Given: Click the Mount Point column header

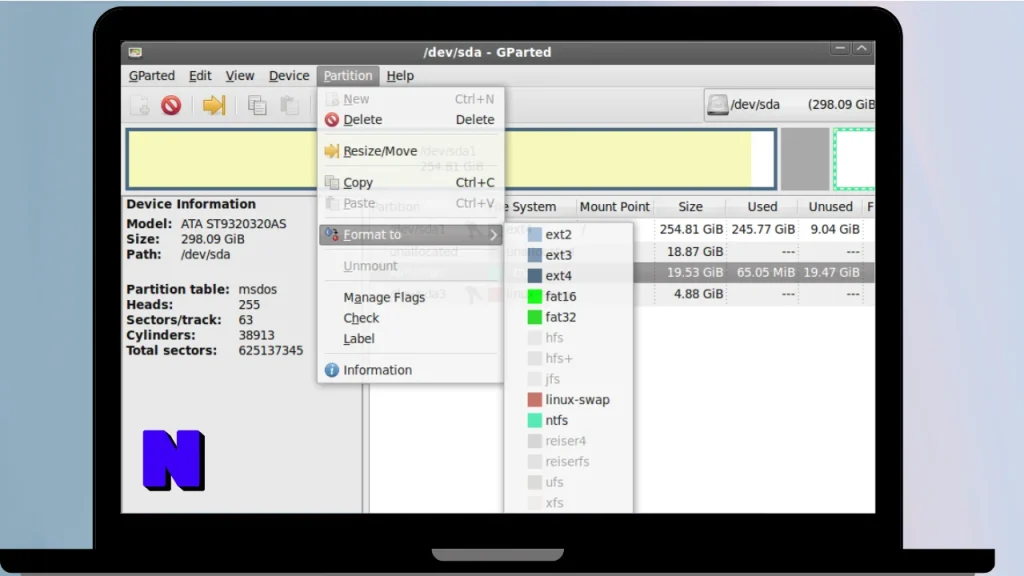Looking at the screenshot, I should coord(615,207).
